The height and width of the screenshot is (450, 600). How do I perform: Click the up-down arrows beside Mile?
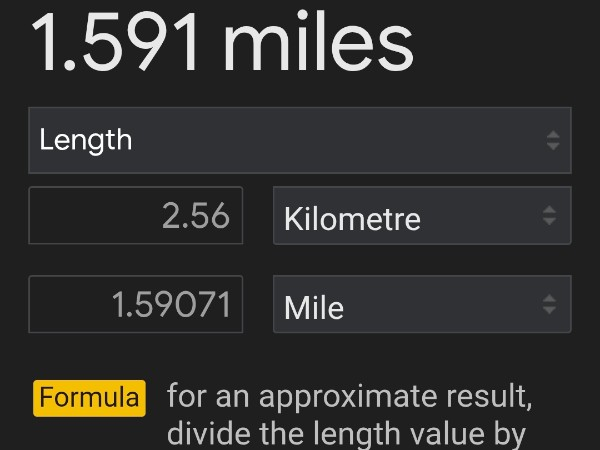click(549, 304)
